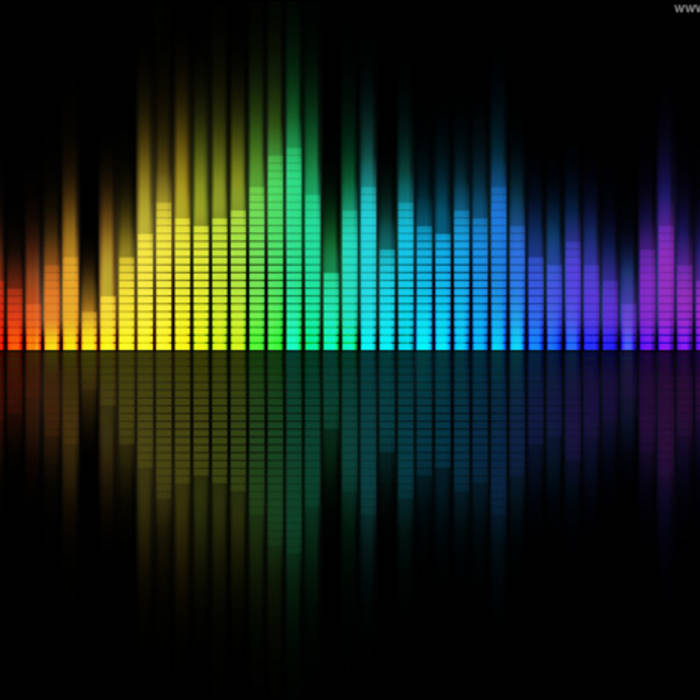
Task: Click the www watermark text in the corner
Action: coord(683,6)
